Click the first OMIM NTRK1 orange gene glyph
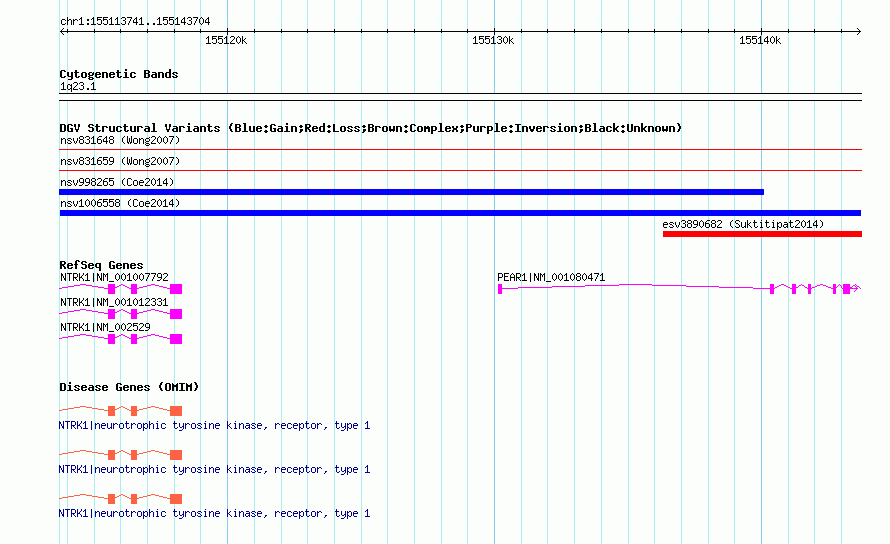This screenshot has width=890, height=544. coord(120,411)
